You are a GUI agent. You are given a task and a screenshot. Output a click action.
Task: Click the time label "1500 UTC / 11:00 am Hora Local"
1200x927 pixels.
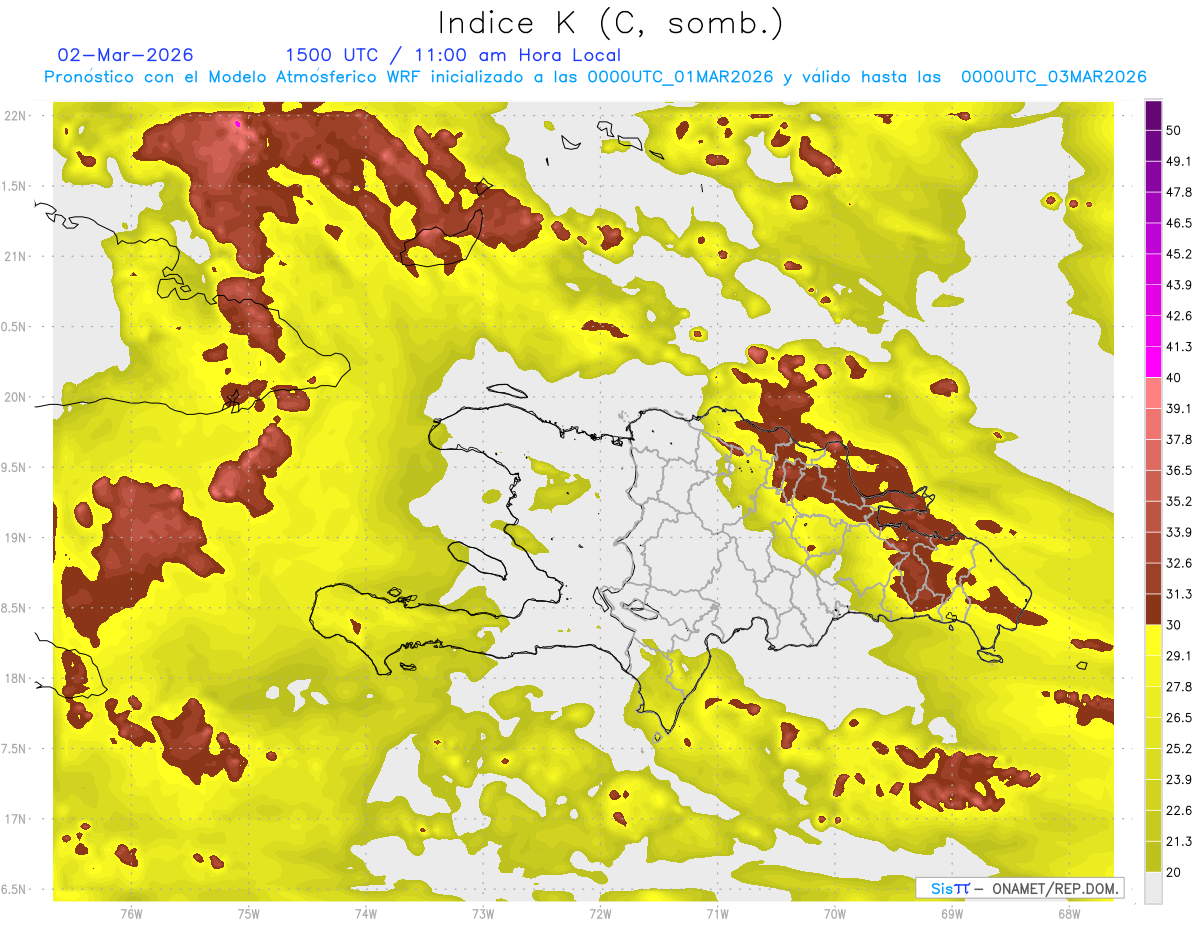[x=453, y=55]
